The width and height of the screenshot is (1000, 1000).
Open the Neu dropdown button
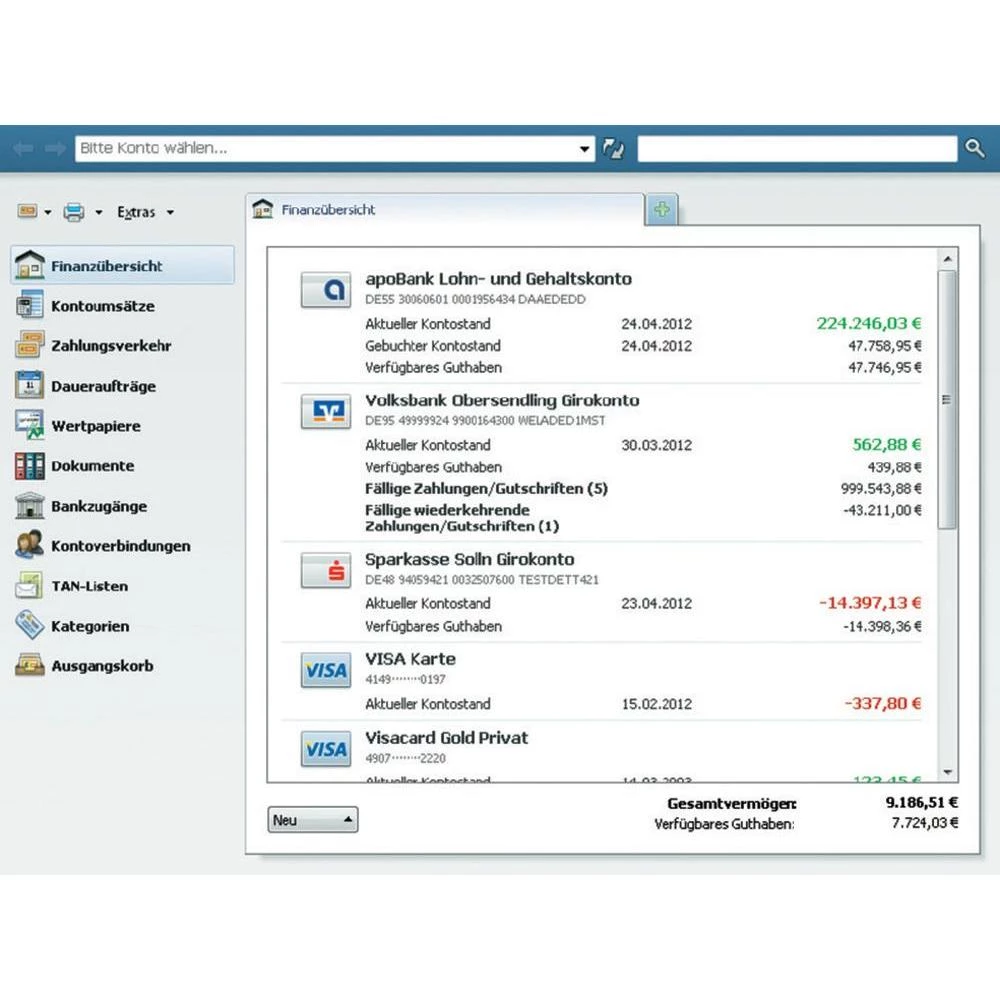[313, 820]
